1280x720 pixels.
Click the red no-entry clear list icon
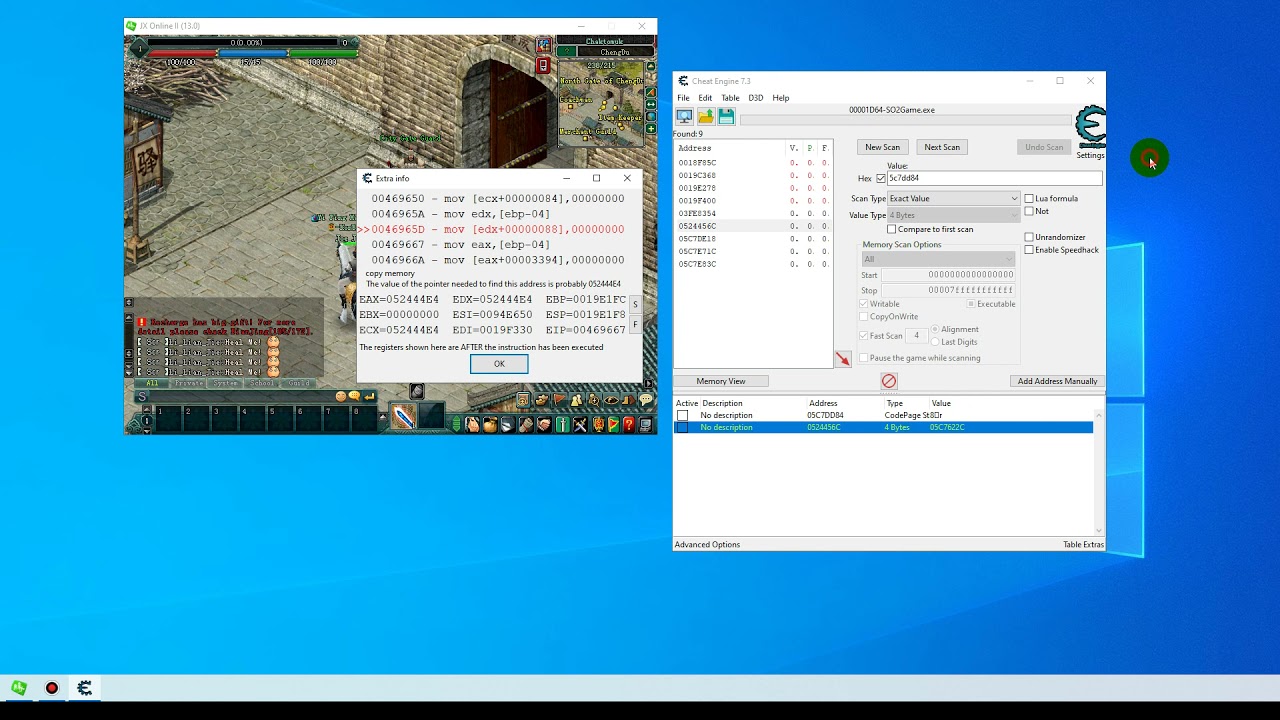coord(889,381)
